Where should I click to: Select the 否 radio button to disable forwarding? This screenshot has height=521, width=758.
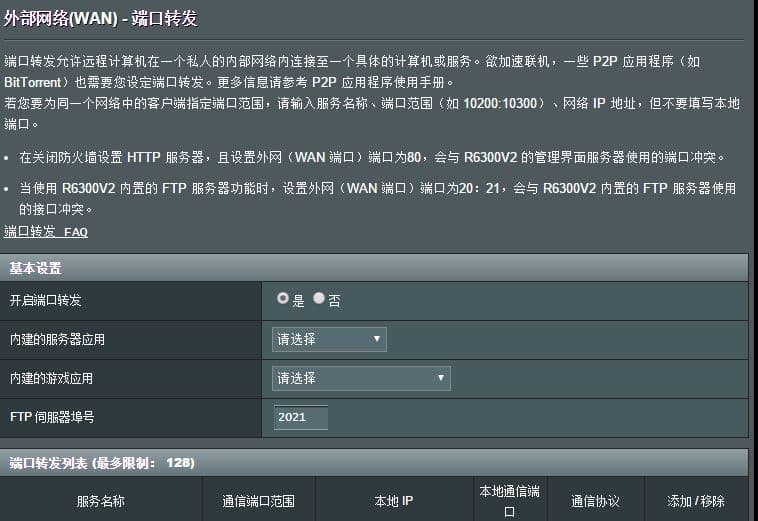319,299
